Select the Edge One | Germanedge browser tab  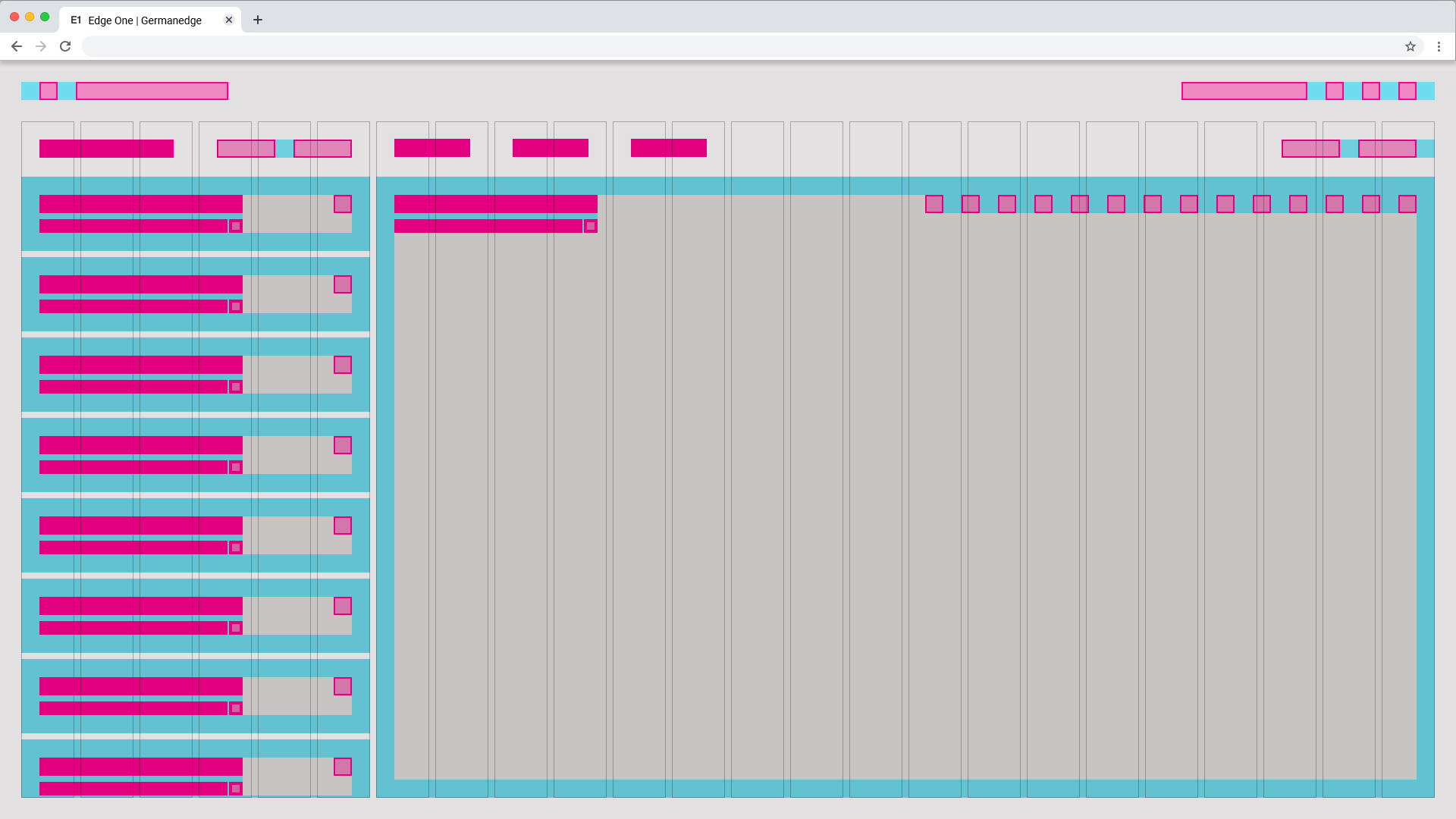(144, 20)
